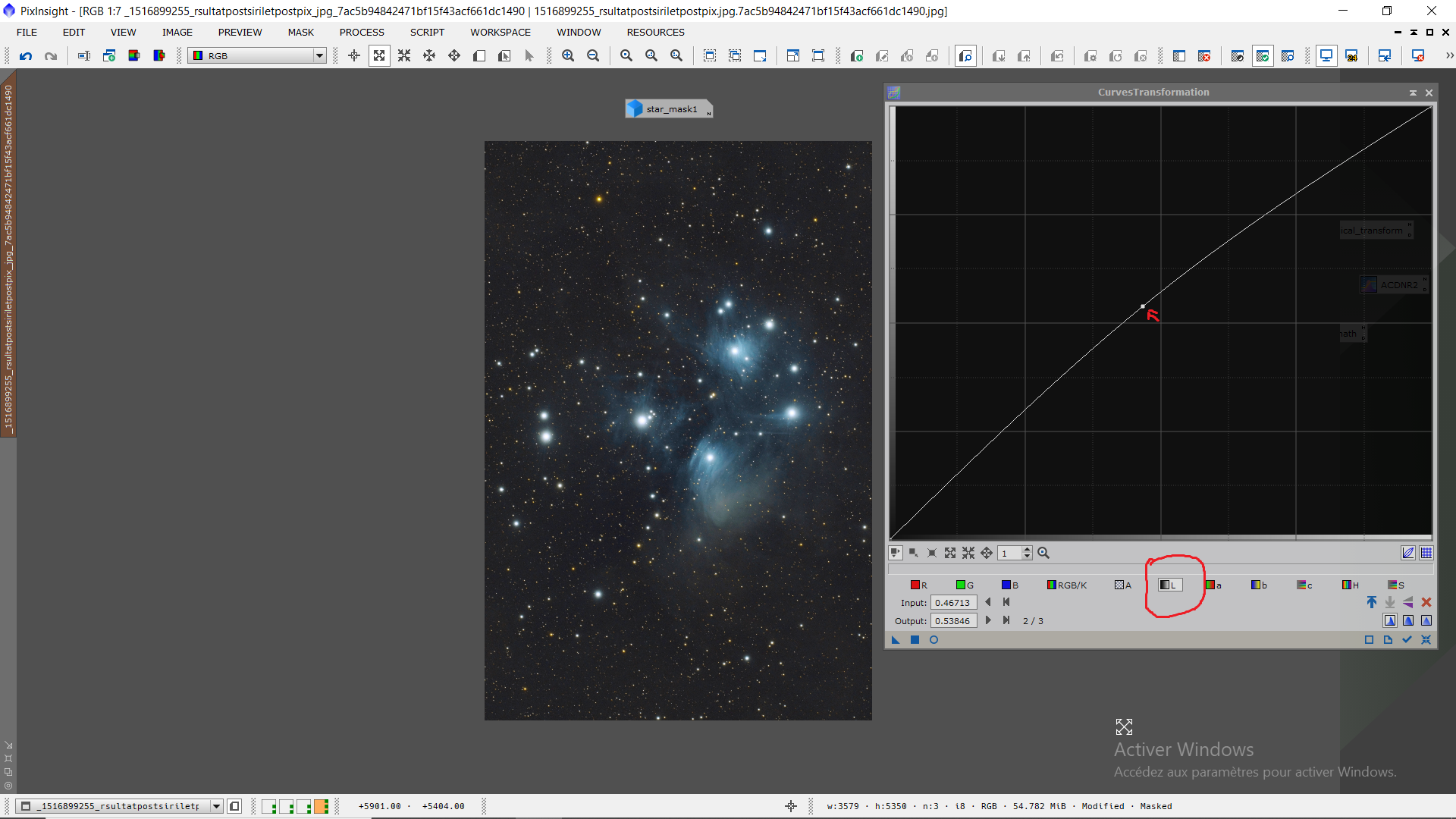Image resolution: width=1456 pixels, height=819 pixels.
Task: Jump to first curve point arrow
Action: 1006,602
